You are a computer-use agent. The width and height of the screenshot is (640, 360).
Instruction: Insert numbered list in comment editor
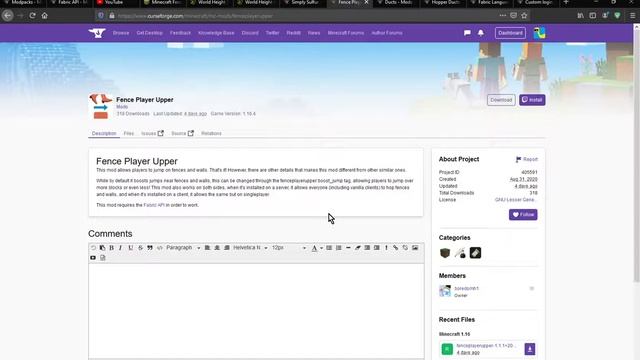(x=339, y=248)
